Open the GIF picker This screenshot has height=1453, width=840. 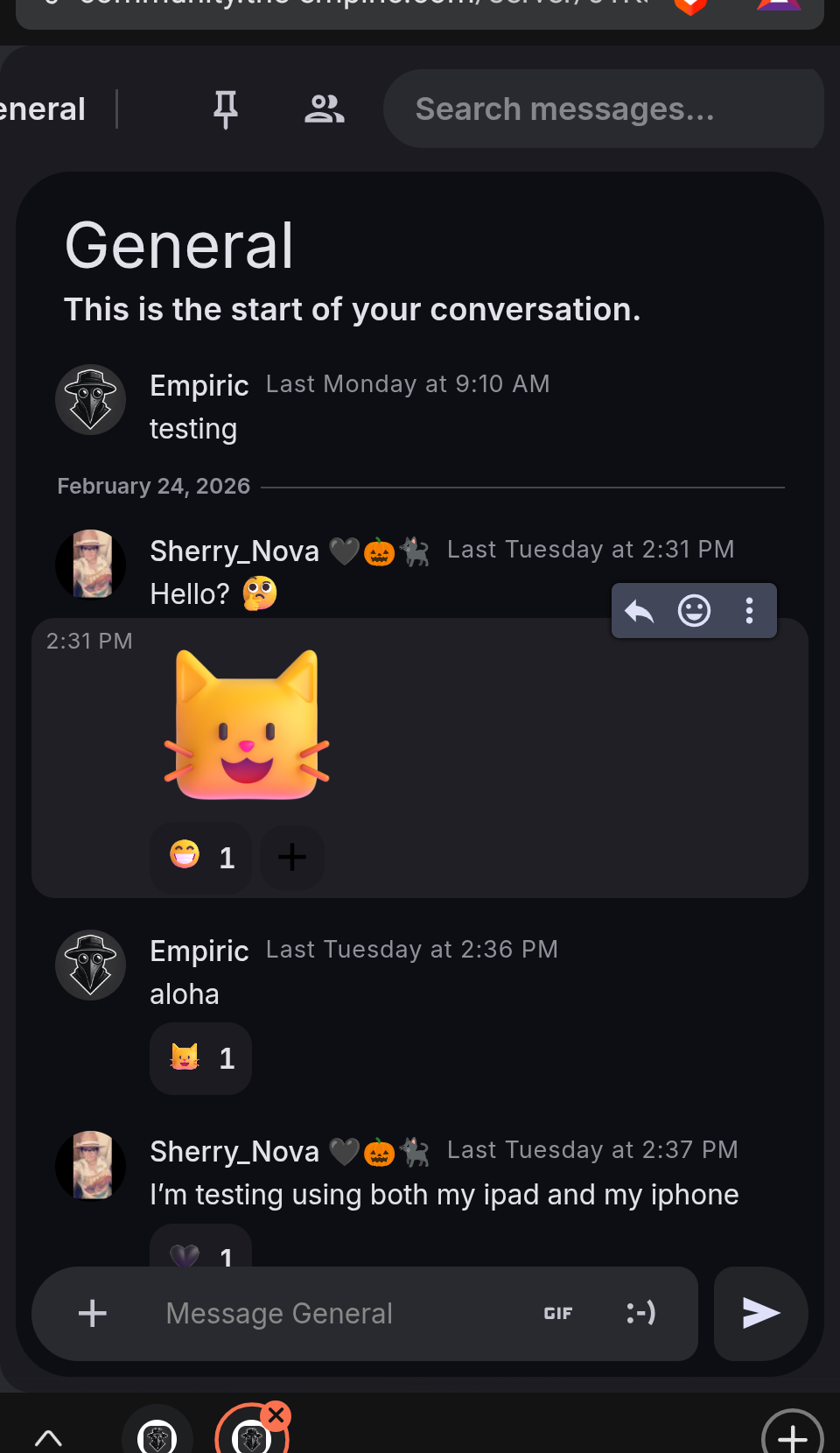click(x=558, y=1313)
